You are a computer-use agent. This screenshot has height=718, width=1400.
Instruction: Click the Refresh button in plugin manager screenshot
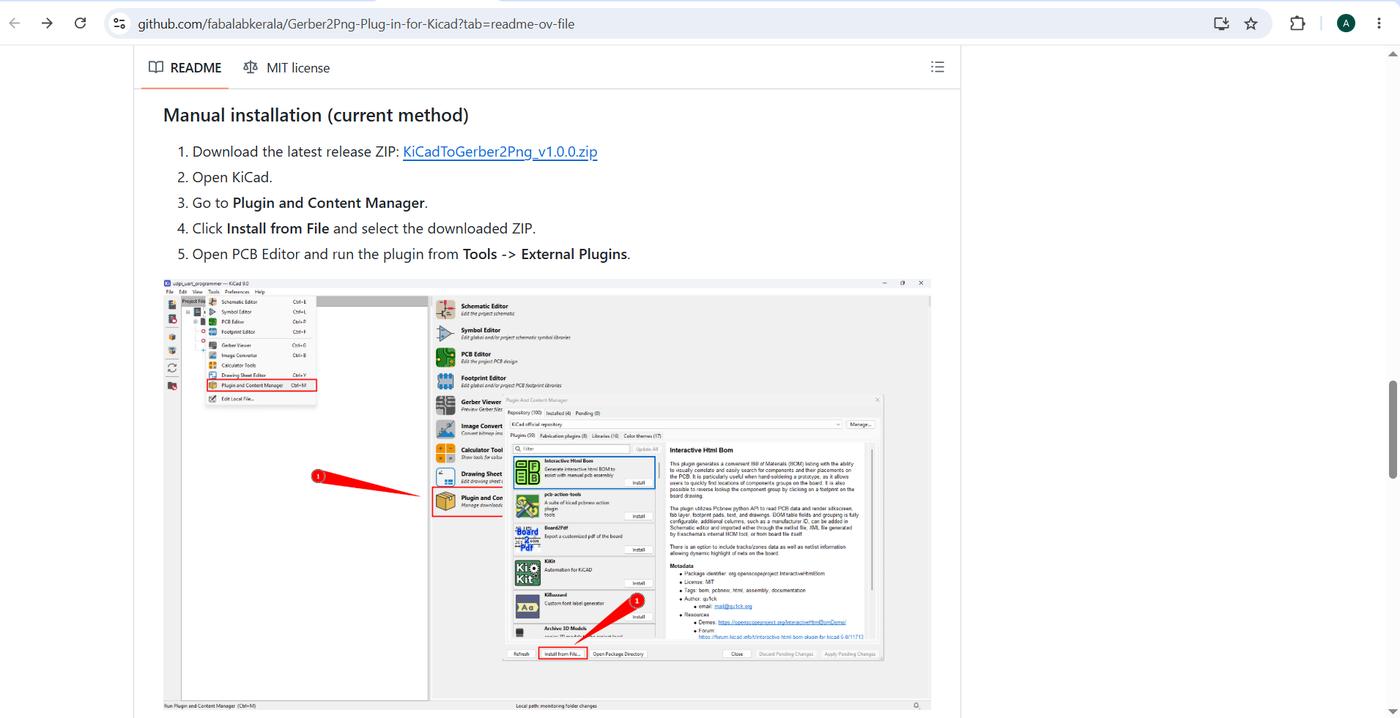(x=521, y=654)
